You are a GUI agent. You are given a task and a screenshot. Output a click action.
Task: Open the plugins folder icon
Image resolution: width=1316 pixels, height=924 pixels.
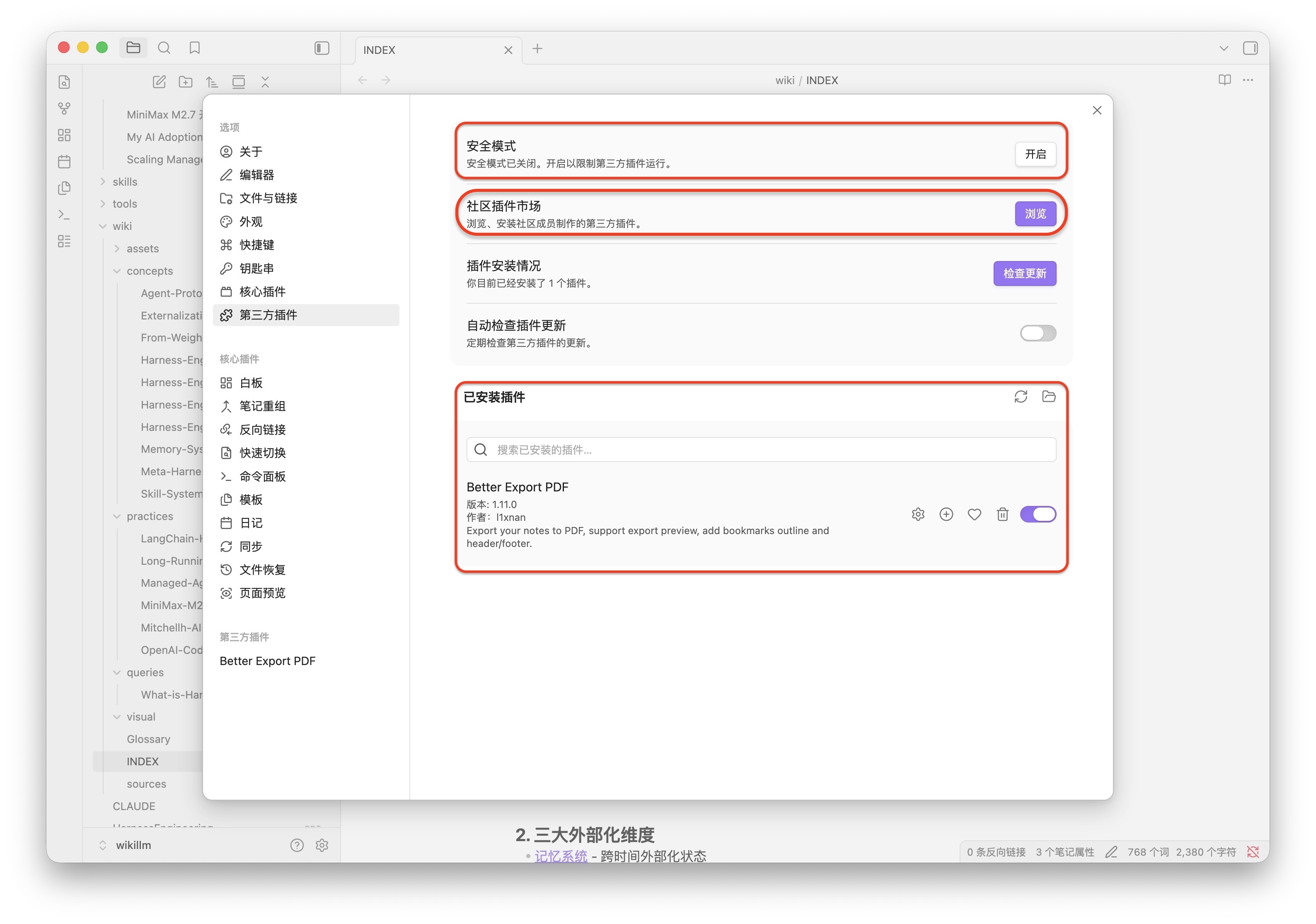pyautogui.click(x=1048, y=397)
